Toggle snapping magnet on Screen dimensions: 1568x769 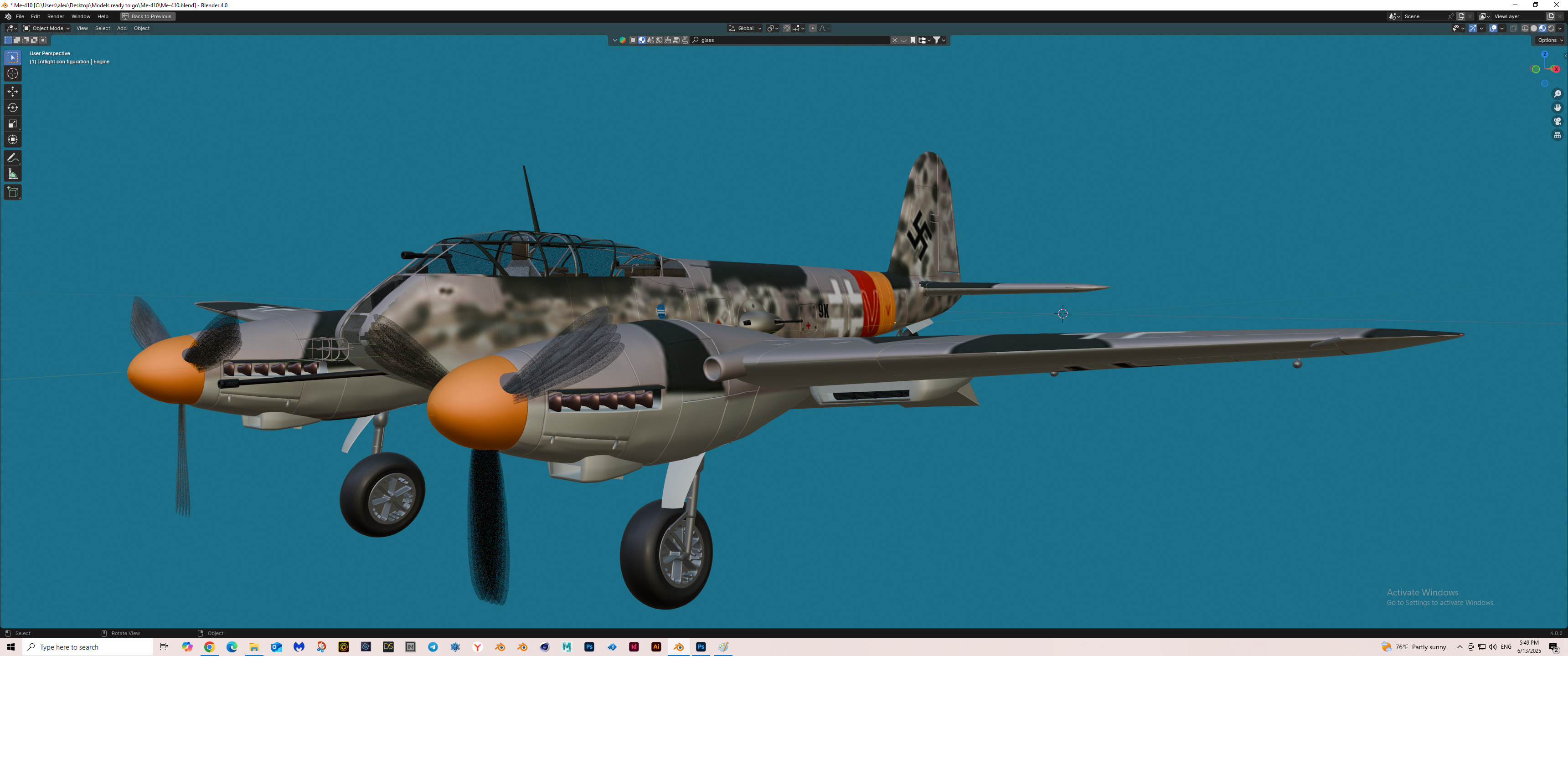[787, 28]
